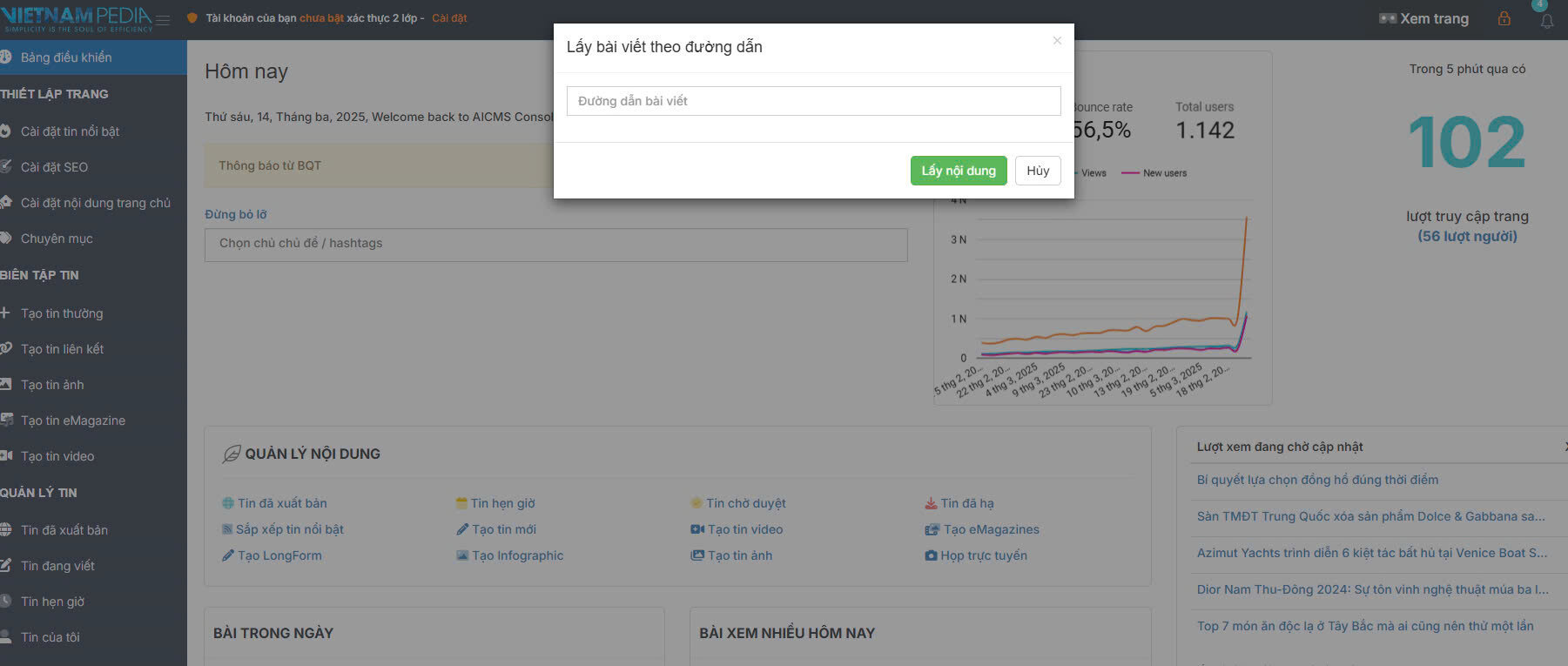Toggle the sidebar hamburger menu icon
Image resolution: width=1568 pixels, height=666 pixels.
[x=163, y=19]
